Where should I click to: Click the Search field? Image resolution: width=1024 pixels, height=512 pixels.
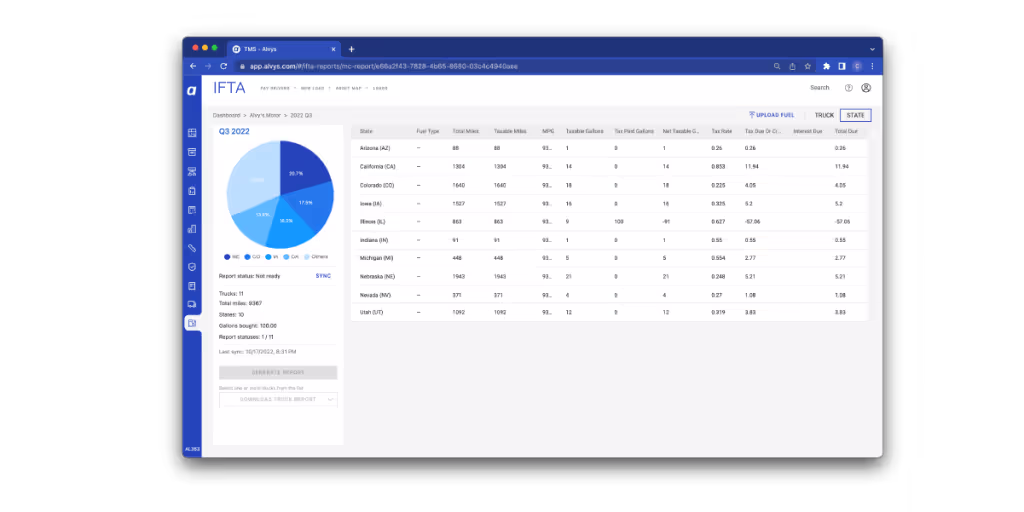coord(820,88)
